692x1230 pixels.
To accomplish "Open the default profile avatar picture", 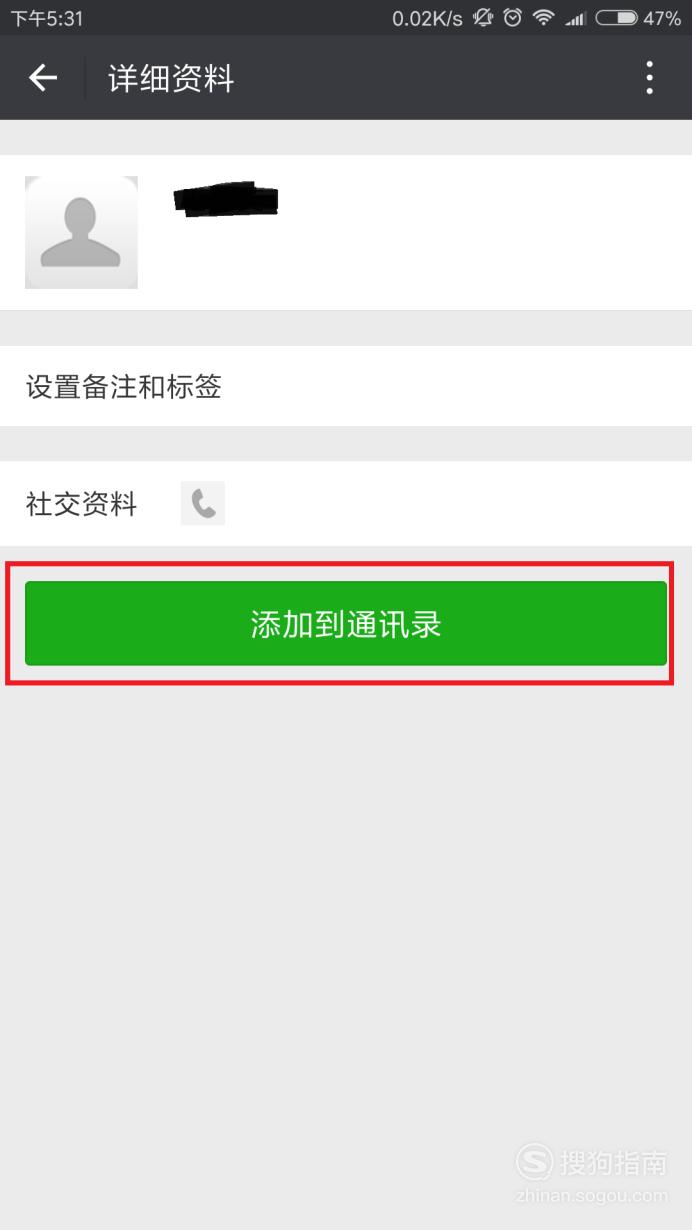I will 81,232.
